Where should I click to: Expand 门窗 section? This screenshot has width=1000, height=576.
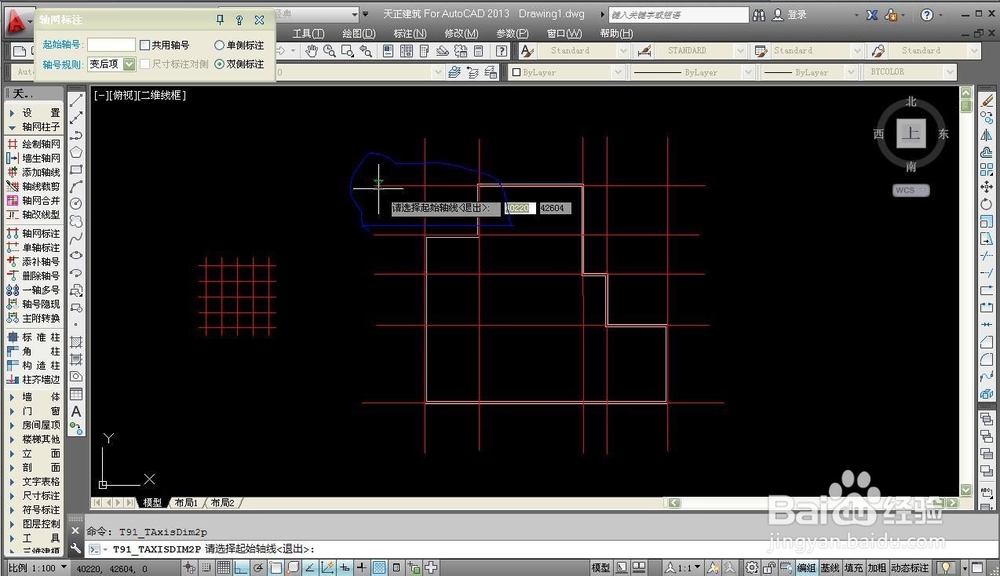pos(34,411)
